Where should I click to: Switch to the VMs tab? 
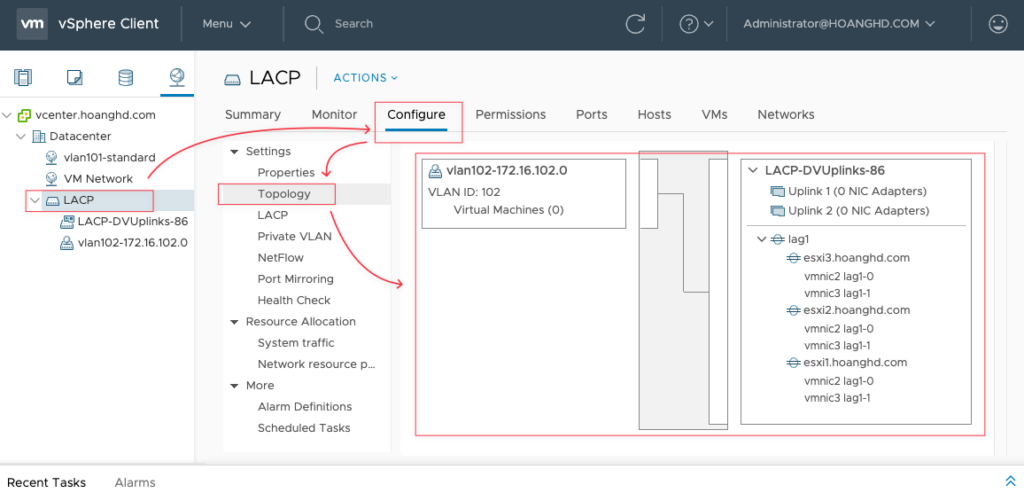pos(714,115)
